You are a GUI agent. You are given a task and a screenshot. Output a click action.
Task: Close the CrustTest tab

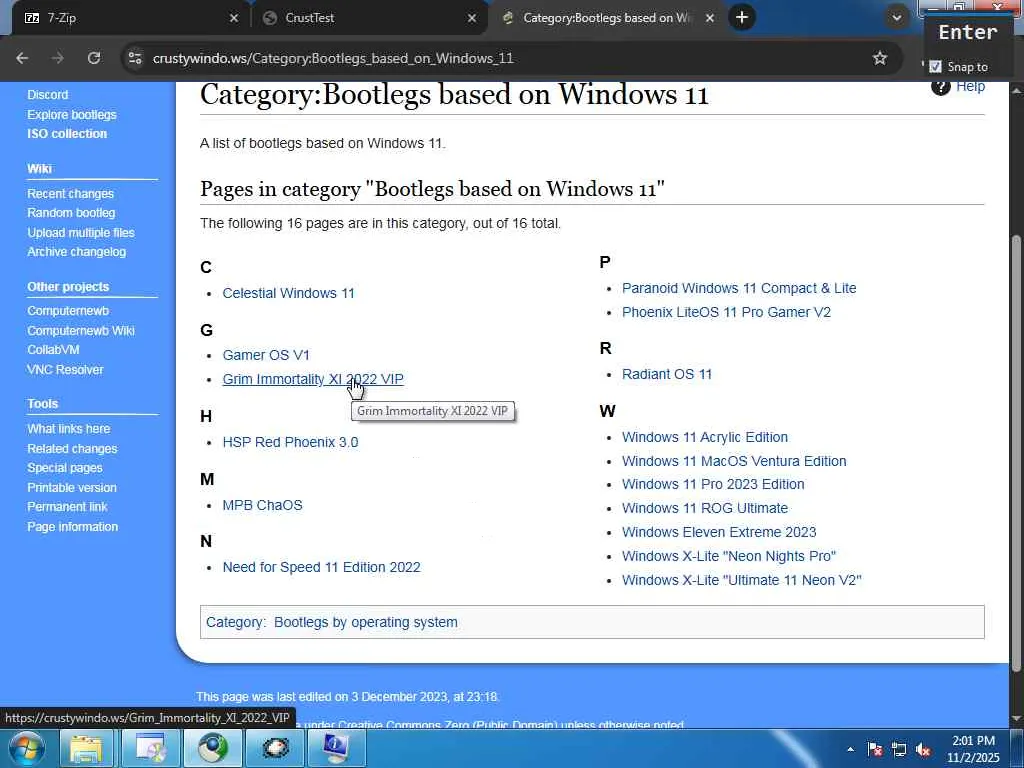coord(472,18)
